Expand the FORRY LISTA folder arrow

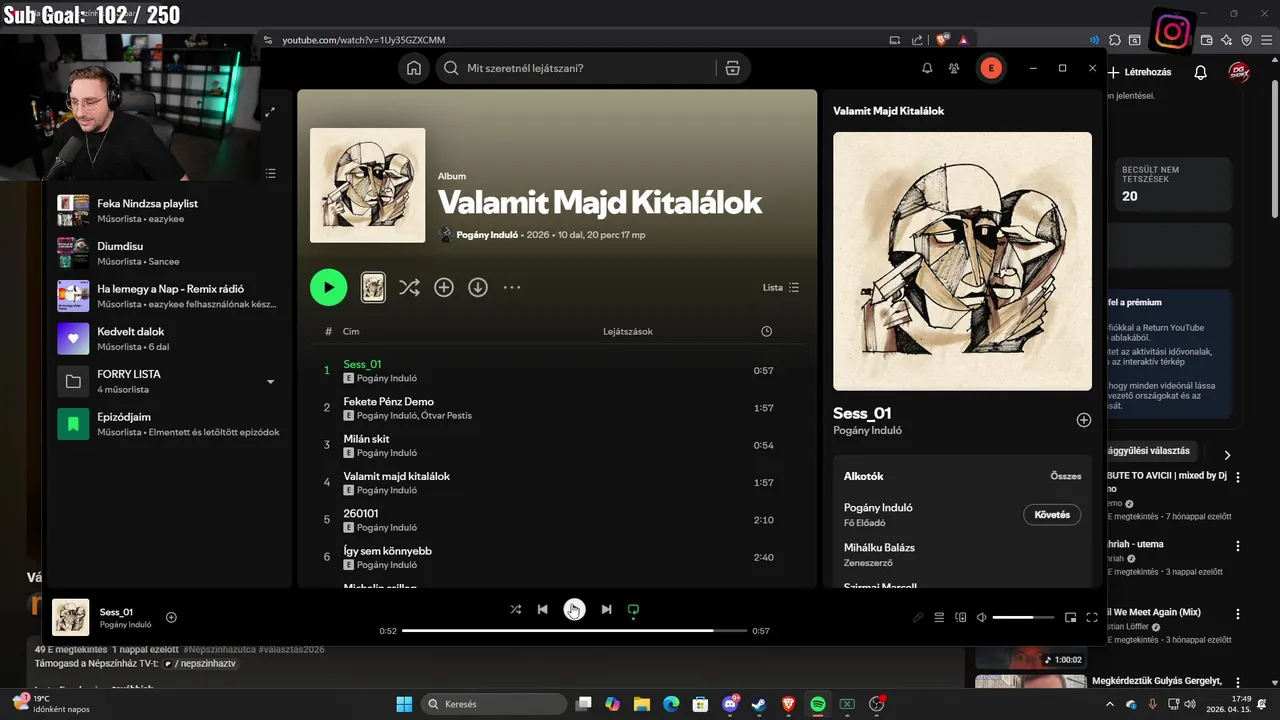click(x=270, y=382)
